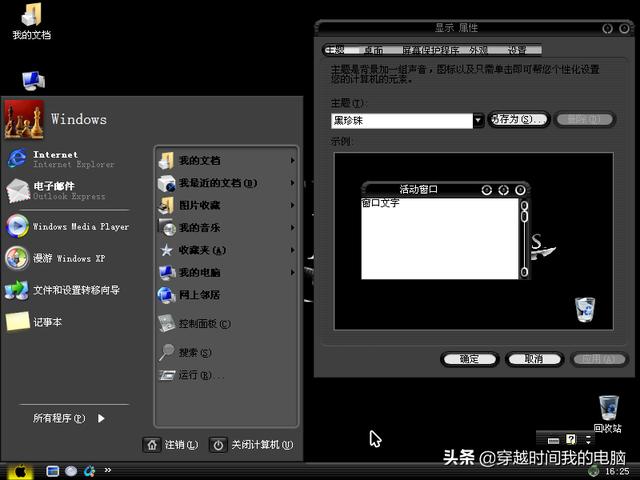
Task: Click the 16:25 taskbar clock
Action: pos(617,471)
